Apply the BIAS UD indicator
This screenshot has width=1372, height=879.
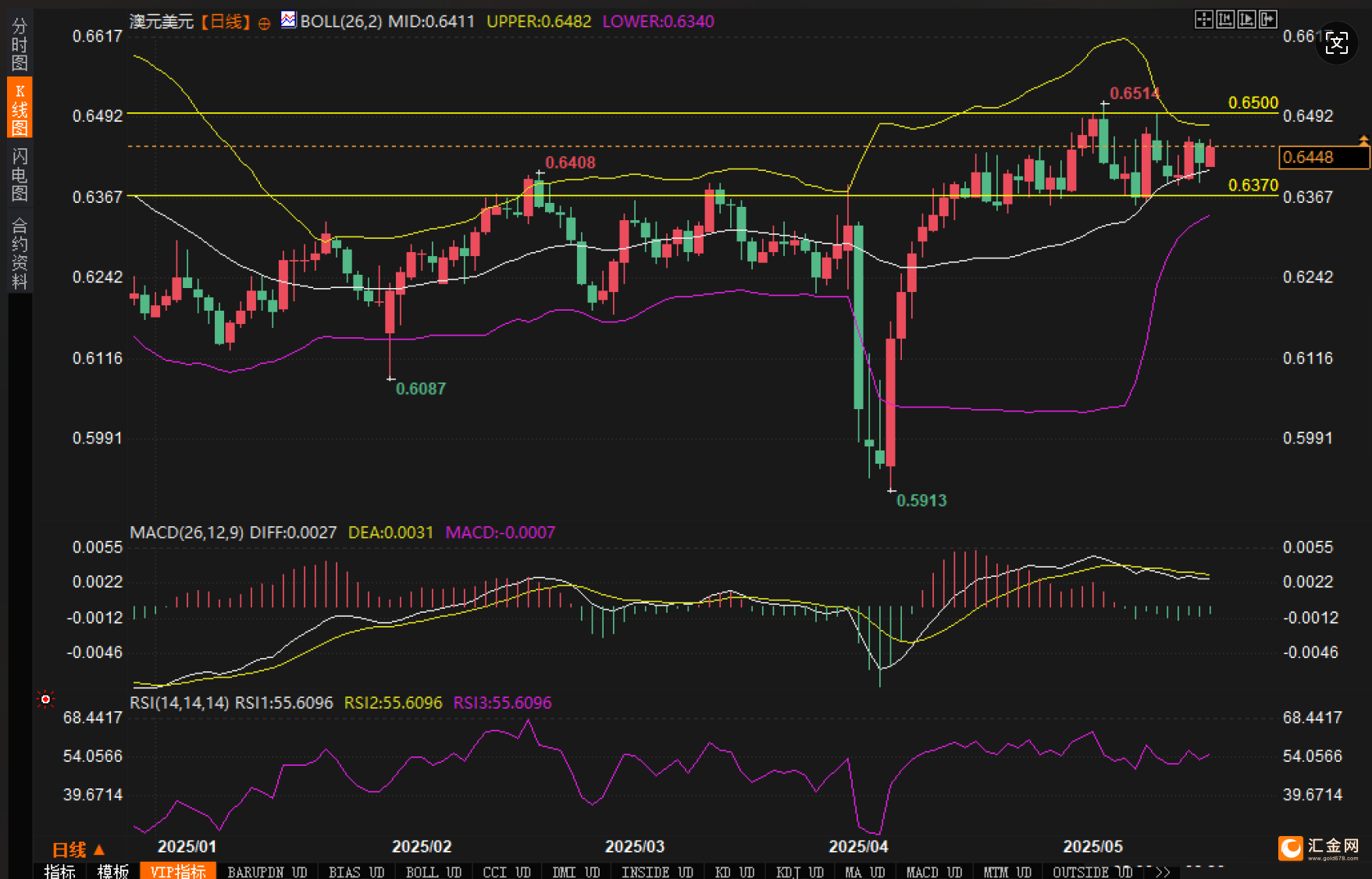(356, 871)
